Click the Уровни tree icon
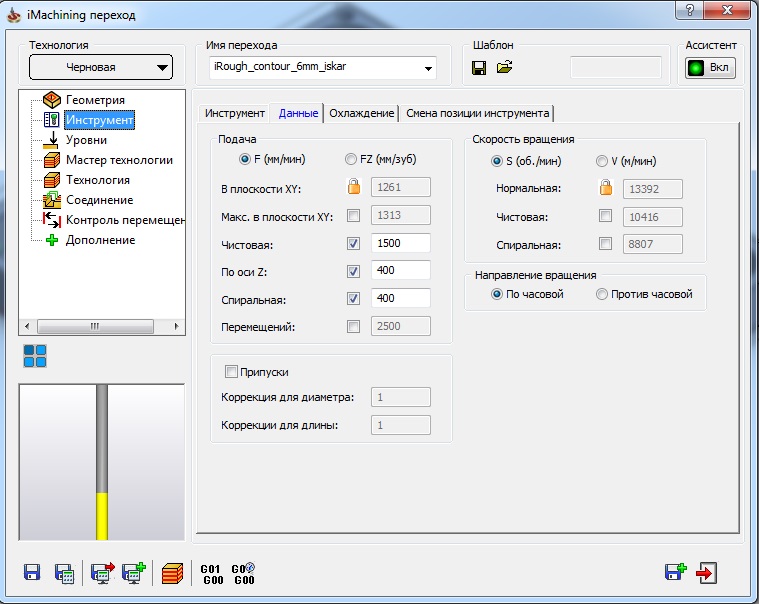This screenshot has height=604, width=759. 52,140
